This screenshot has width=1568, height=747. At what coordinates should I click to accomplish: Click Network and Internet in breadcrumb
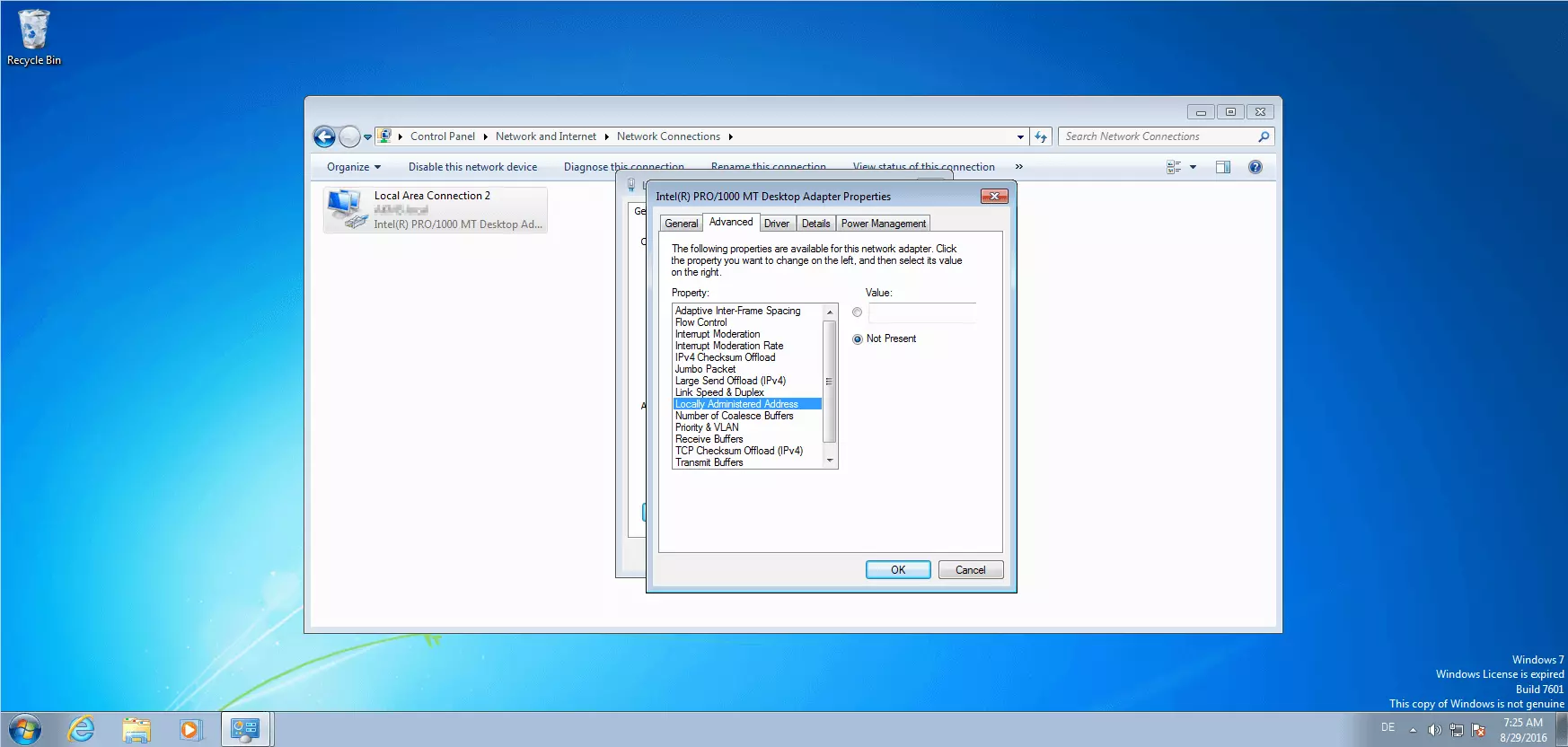click(546, 136)
